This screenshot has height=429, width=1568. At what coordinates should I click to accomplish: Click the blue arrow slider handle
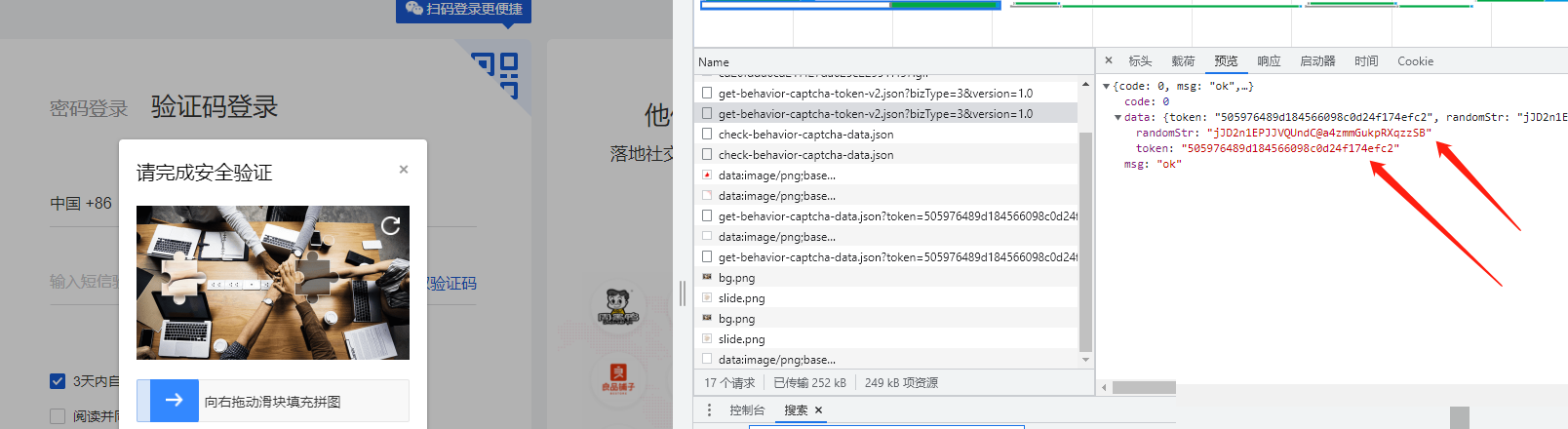tap(175, 400)
